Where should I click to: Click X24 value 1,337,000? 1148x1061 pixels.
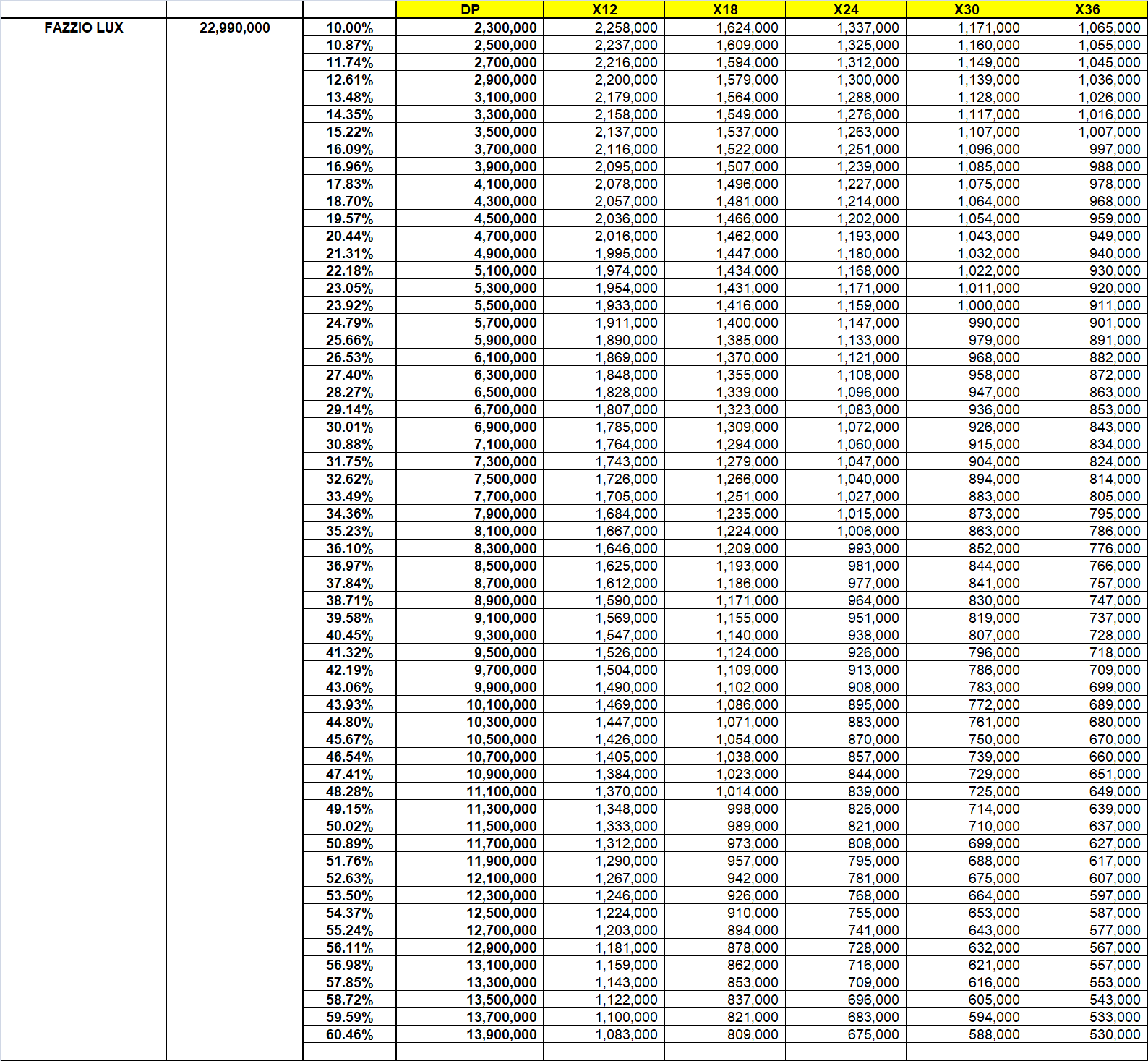tap(846, 27)
